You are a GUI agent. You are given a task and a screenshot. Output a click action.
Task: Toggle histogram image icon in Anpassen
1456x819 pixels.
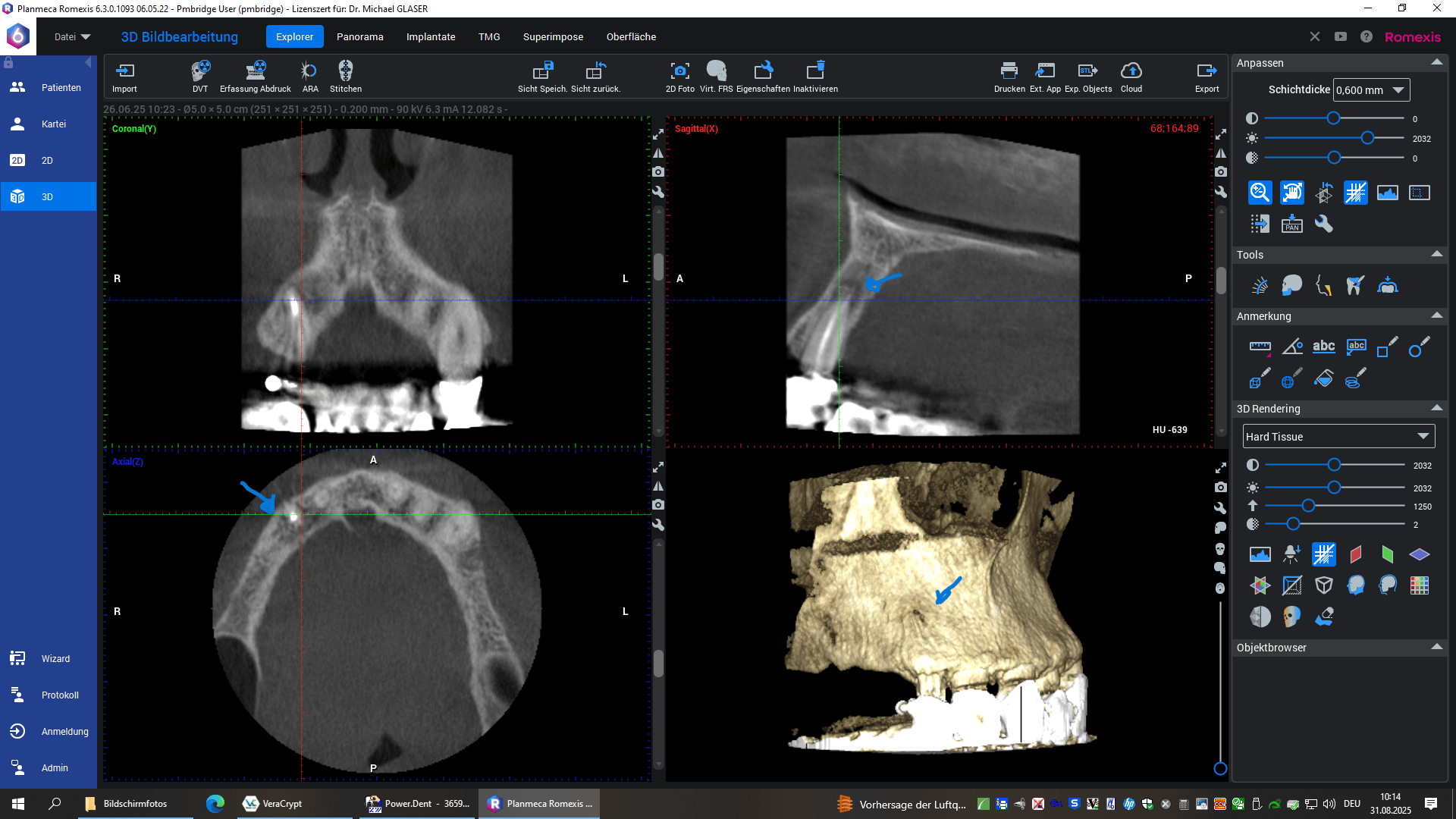pyautogui.click(x=1388, y=193)
